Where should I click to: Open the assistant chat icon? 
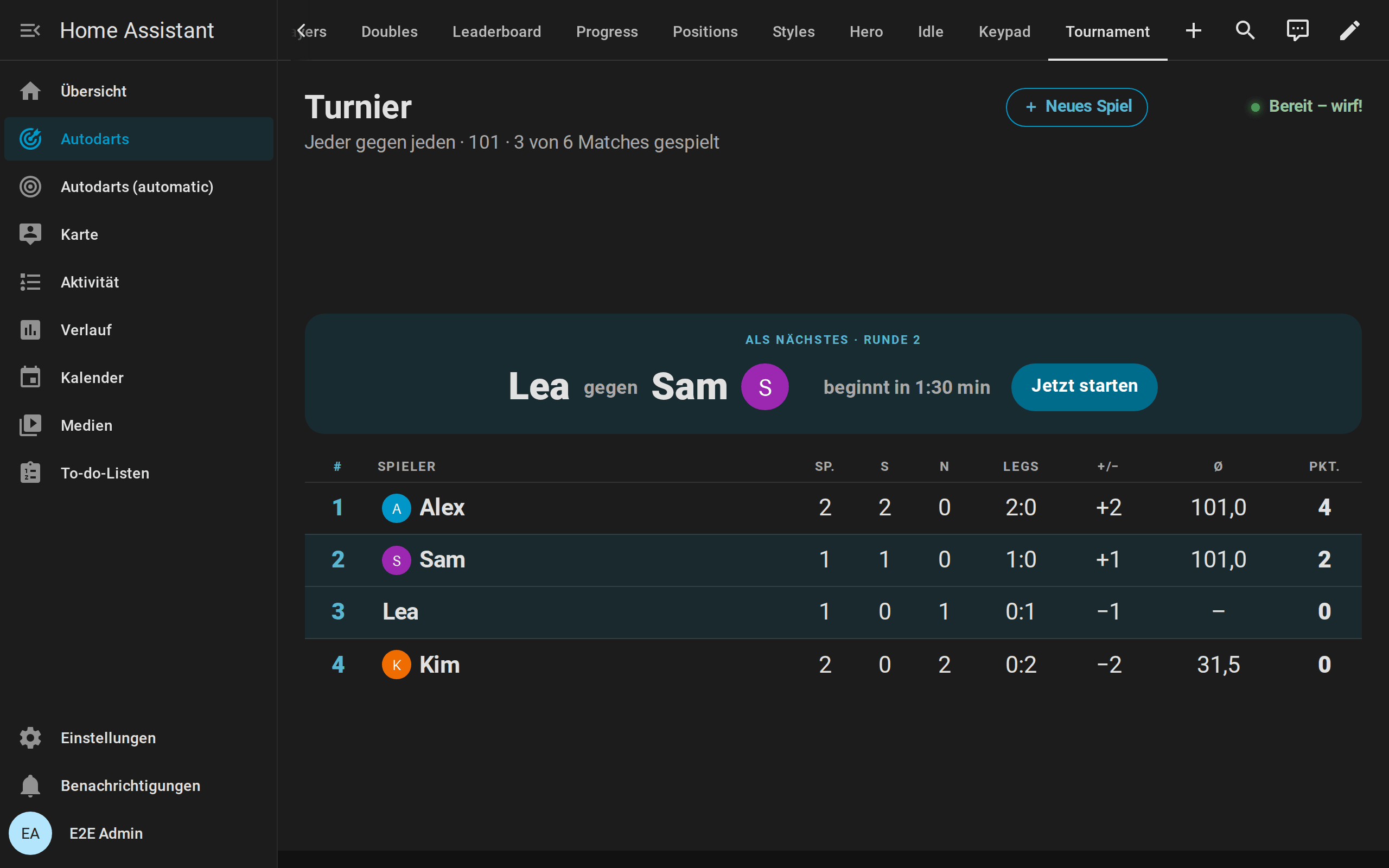(x=1297, y=30)
